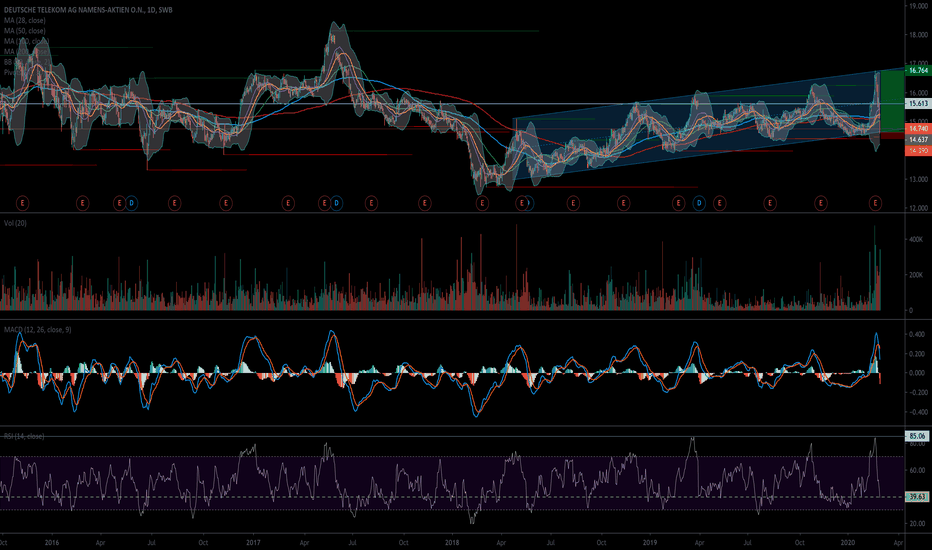Click the earnings E marker beside the 2016 dividend

click(119, 203)
